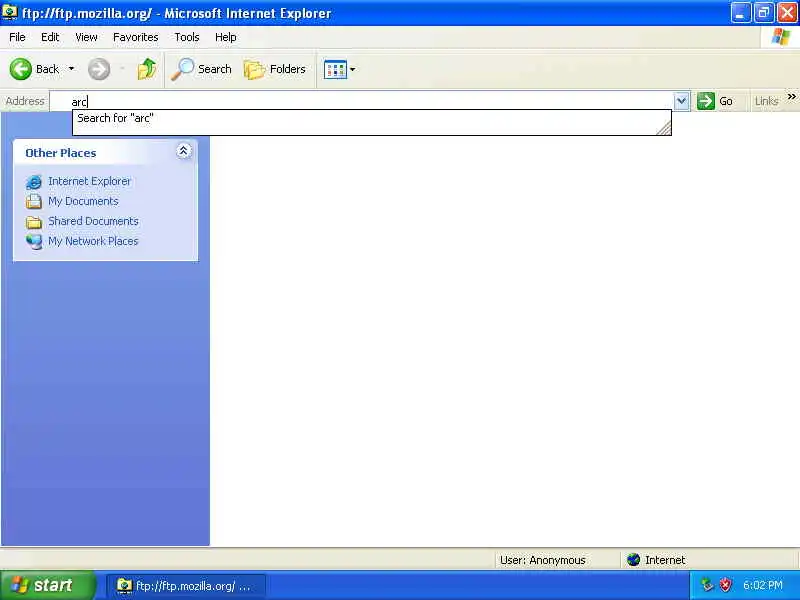Open the Tools menu
Viewport: 800px width, 600px height.
pos(187,37)
